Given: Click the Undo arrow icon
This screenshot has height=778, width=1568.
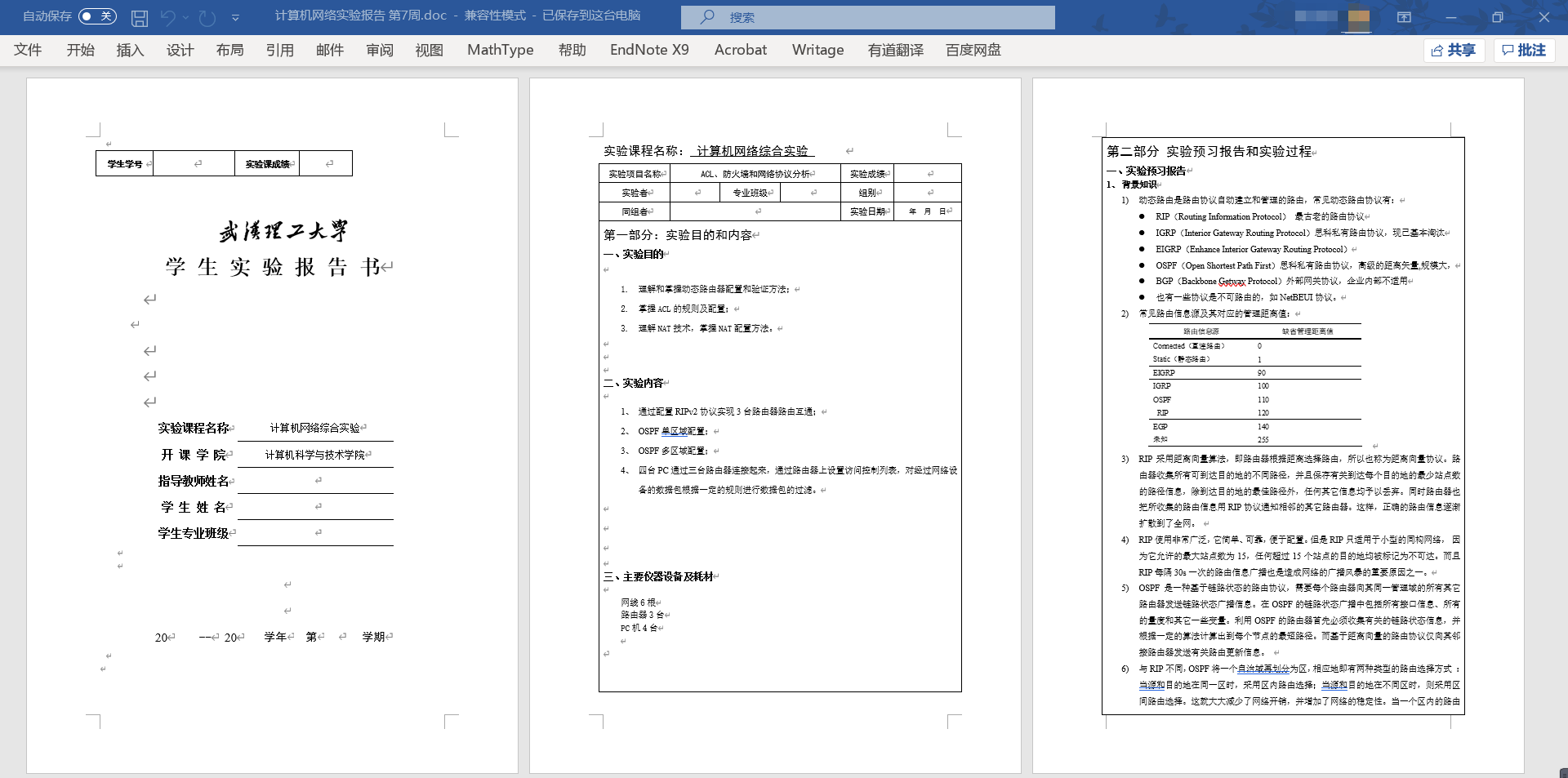Looking at the screenshot, I should [168, 17].
